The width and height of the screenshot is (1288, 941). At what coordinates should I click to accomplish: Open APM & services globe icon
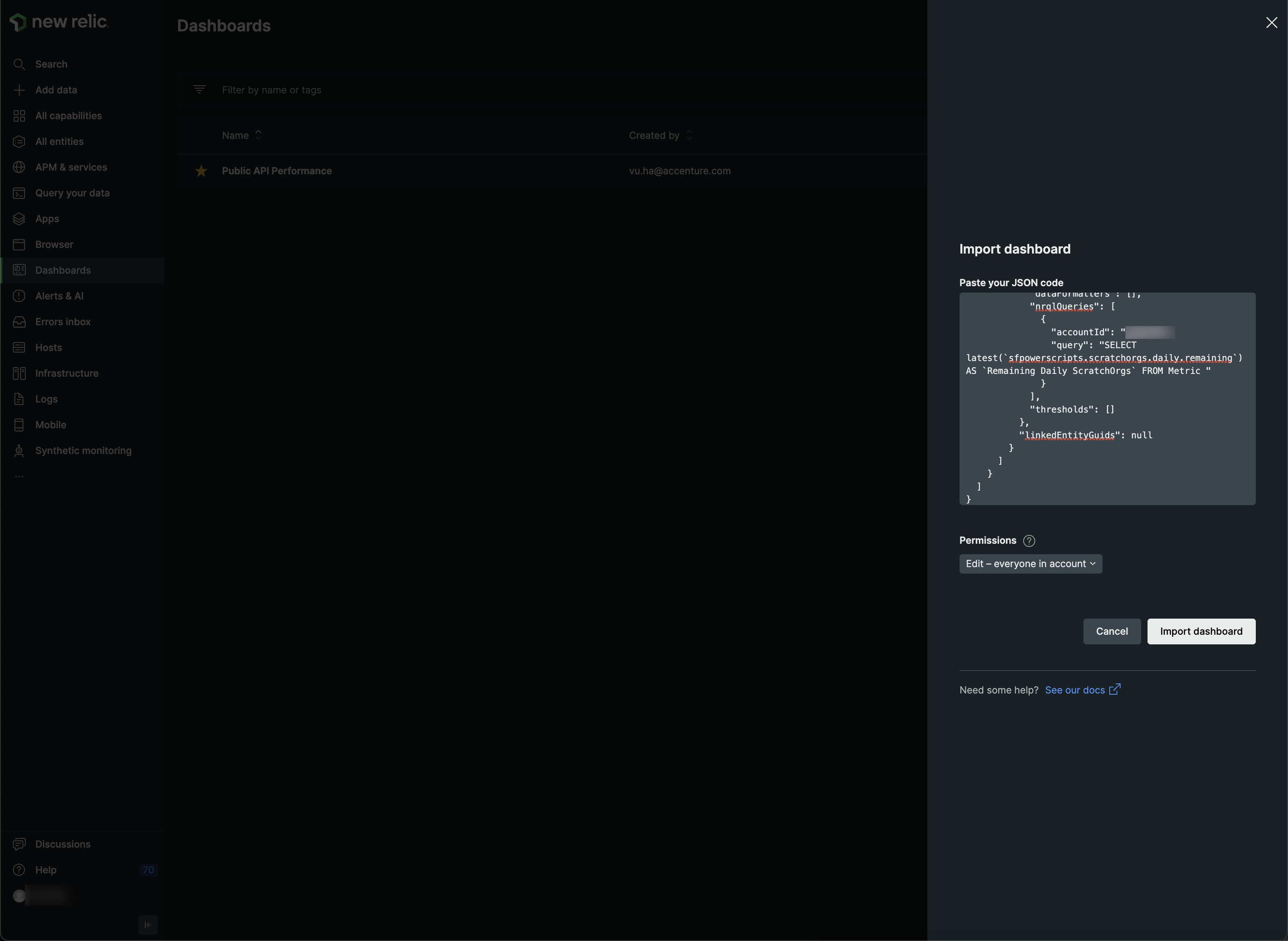tap(19, 167)
